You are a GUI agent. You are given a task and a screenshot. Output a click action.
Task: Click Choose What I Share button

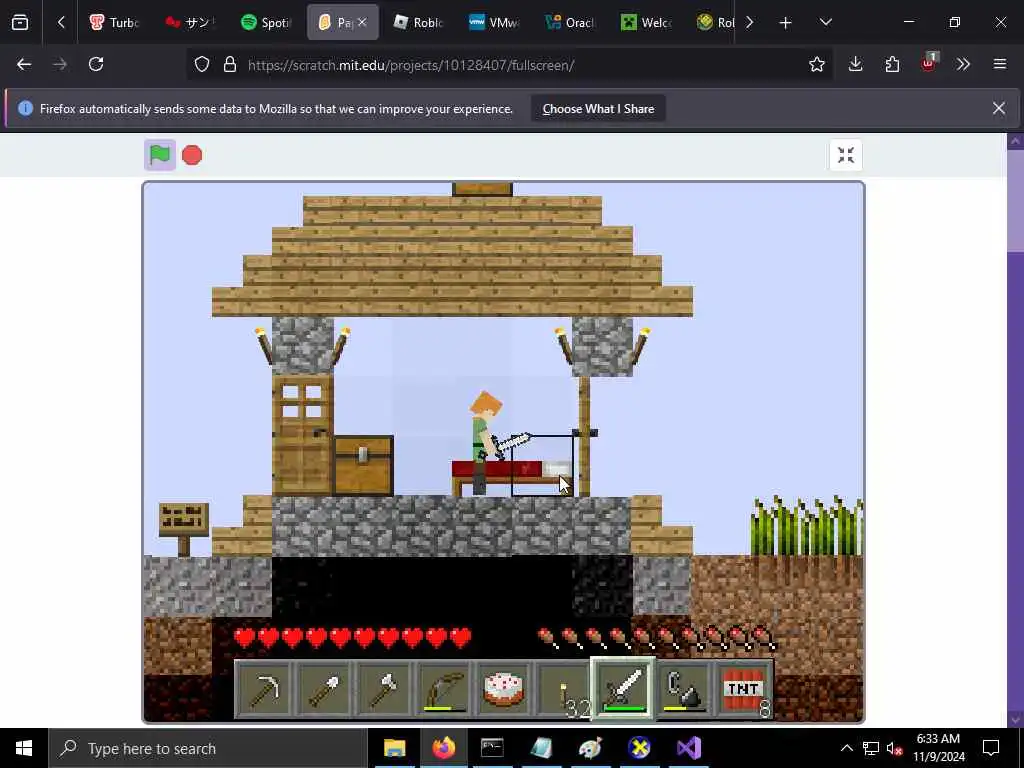(x=598, y=108)
